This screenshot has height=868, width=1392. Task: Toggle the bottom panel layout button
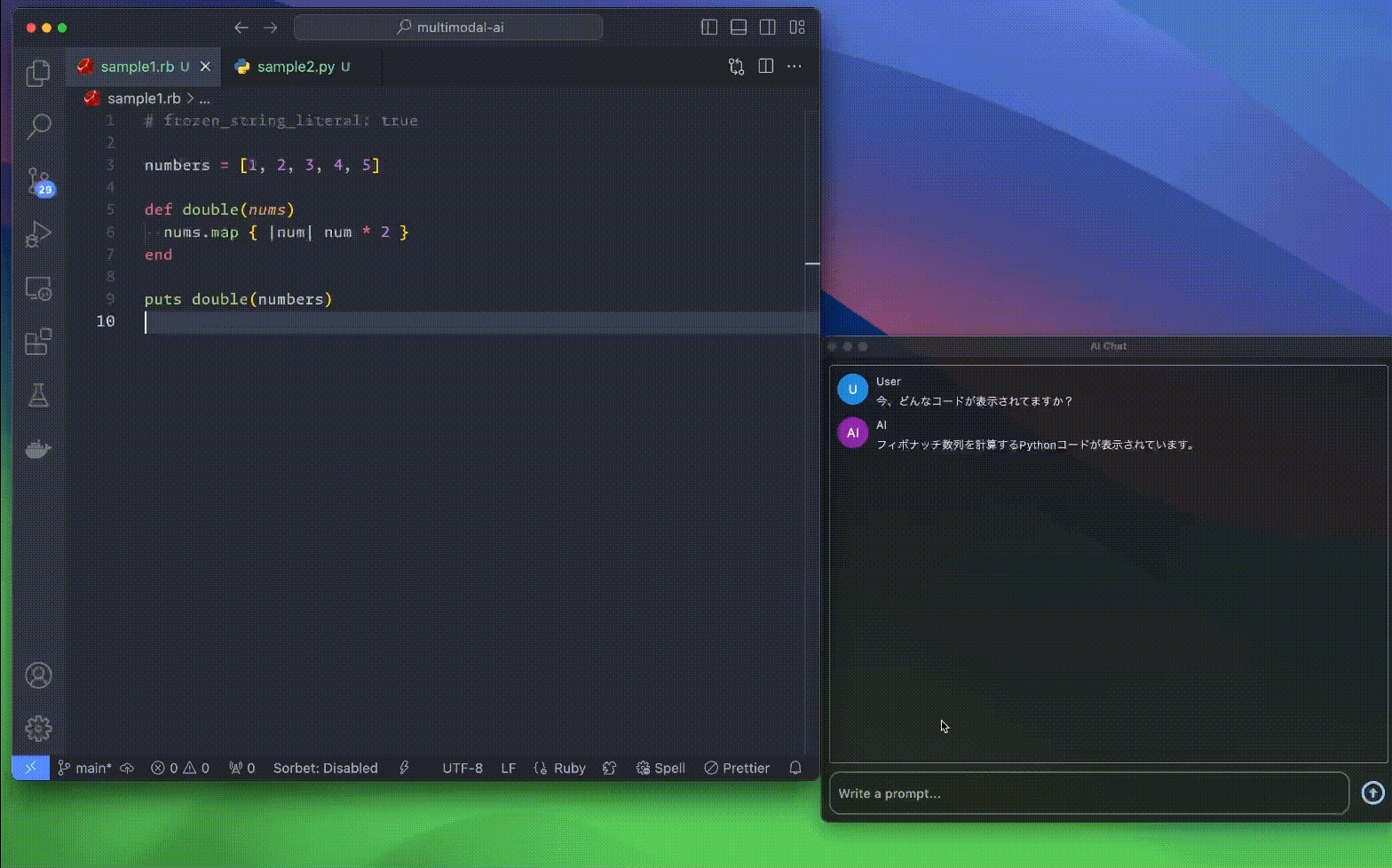(x=739, y=28)
